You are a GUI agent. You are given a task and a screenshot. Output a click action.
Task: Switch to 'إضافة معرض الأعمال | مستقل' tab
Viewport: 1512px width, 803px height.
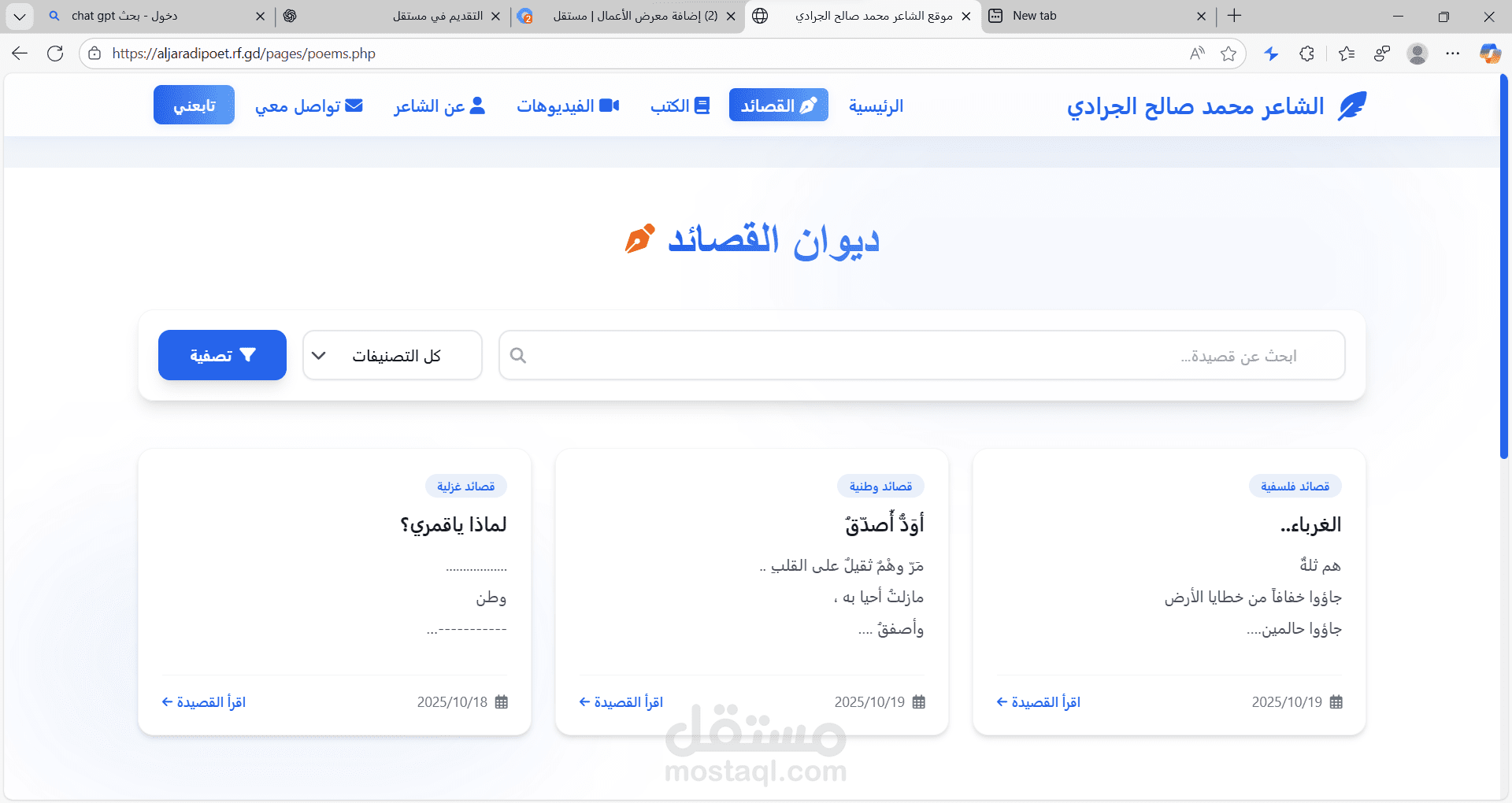pos(628,16)
